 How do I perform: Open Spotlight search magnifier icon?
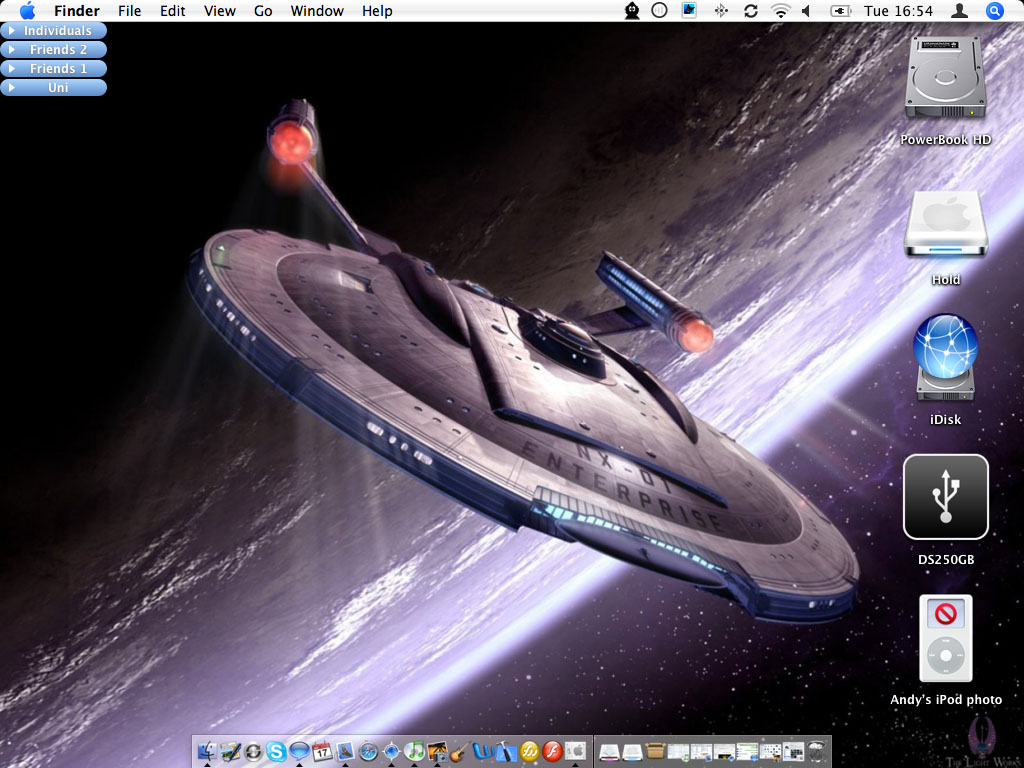point(995,10)
